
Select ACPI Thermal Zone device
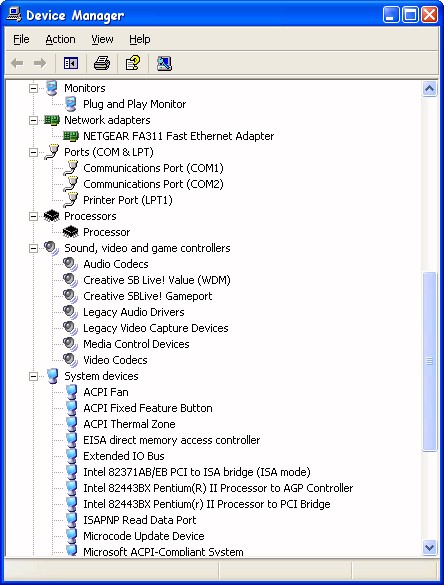coord(129,424)
